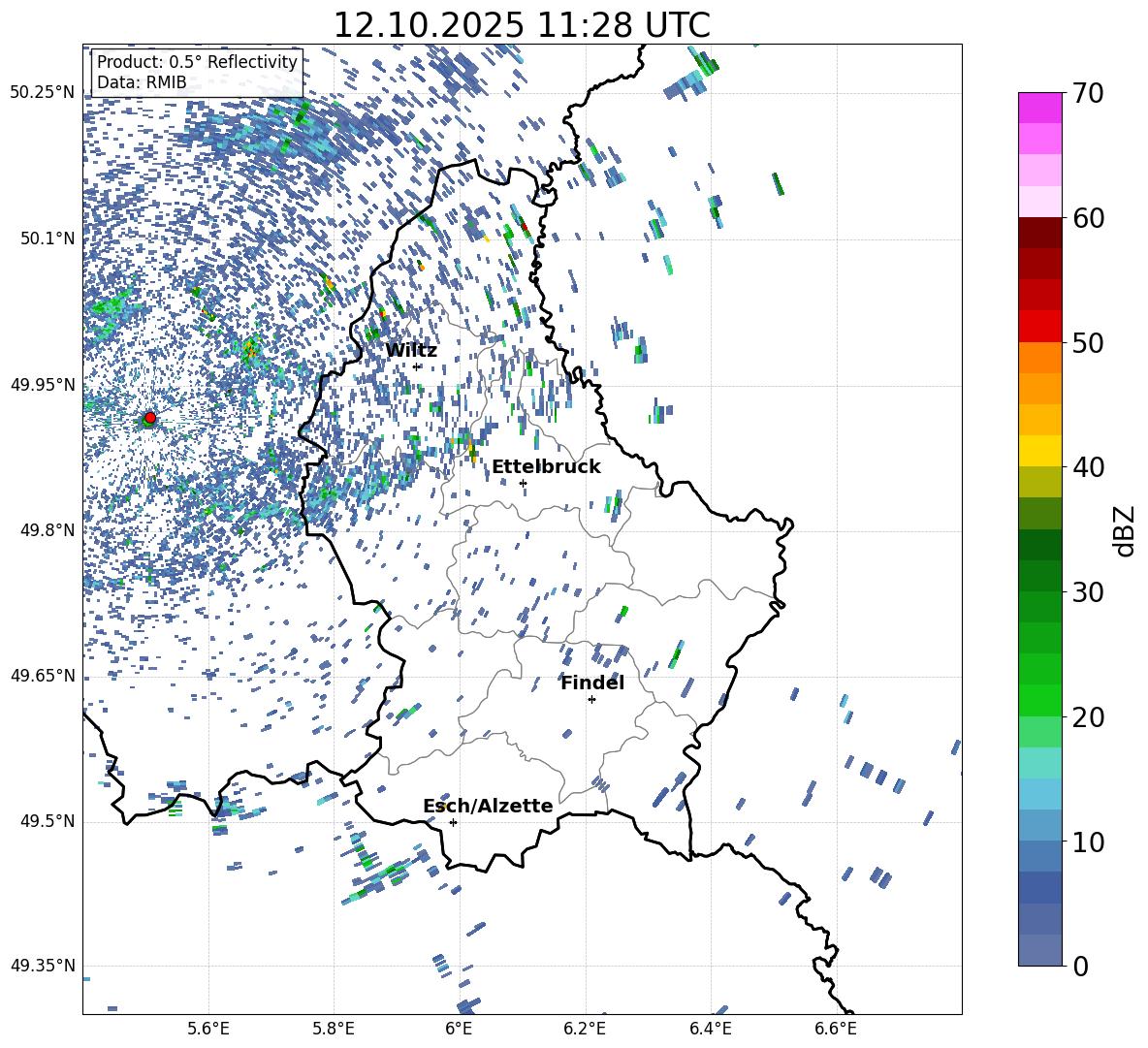Click the Ettelbruck station cross marker

tap(523, 483)
